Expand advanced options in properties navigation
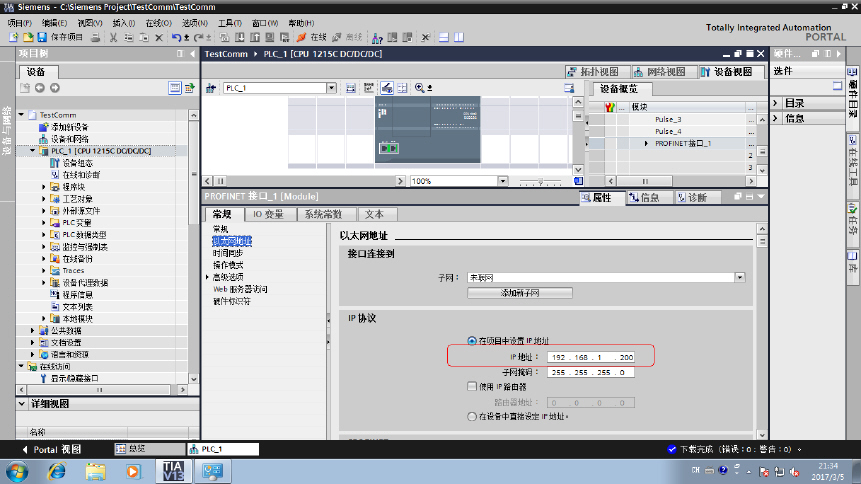The image size is (861, 484). 207,277
